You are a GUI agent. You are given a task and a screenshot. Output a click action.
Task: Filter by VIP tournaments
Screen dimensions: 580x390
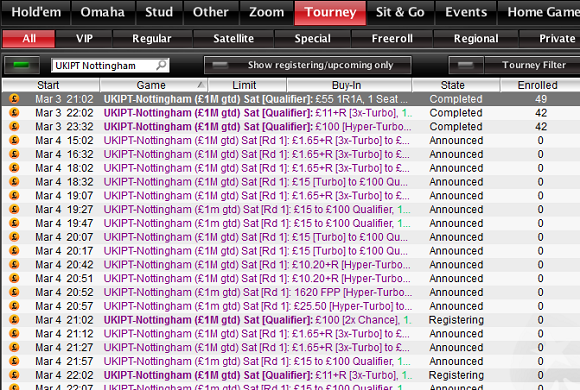tap(84, 38)
